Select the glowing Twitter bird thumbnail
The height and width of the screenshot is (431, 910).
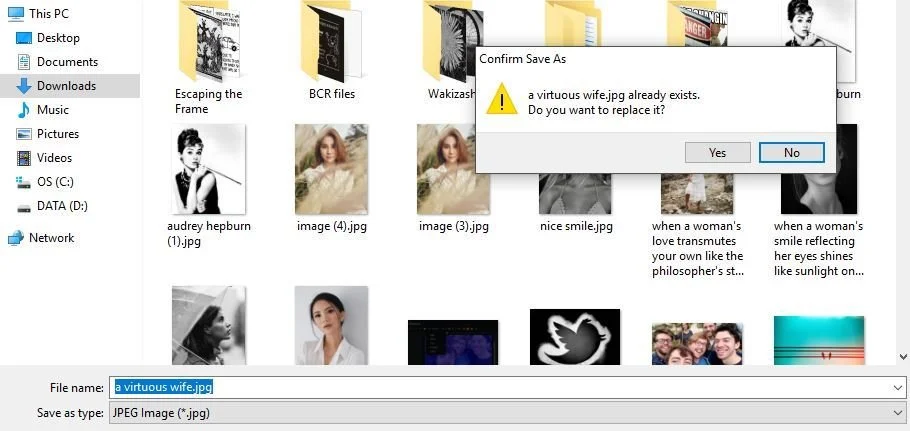[575, 337]
